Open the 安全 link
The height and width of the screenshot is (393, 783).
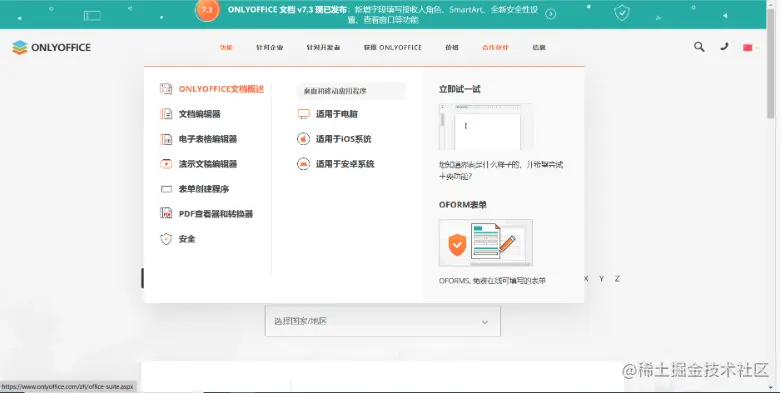187,239
